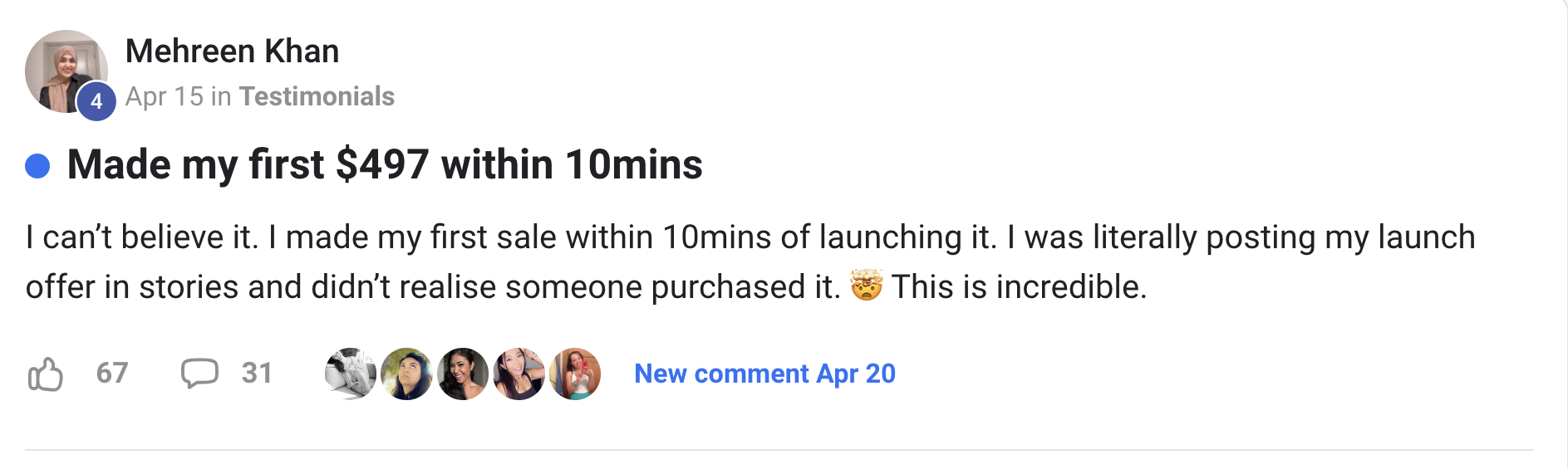Open the Testimonials category link

tap(317, 96)
